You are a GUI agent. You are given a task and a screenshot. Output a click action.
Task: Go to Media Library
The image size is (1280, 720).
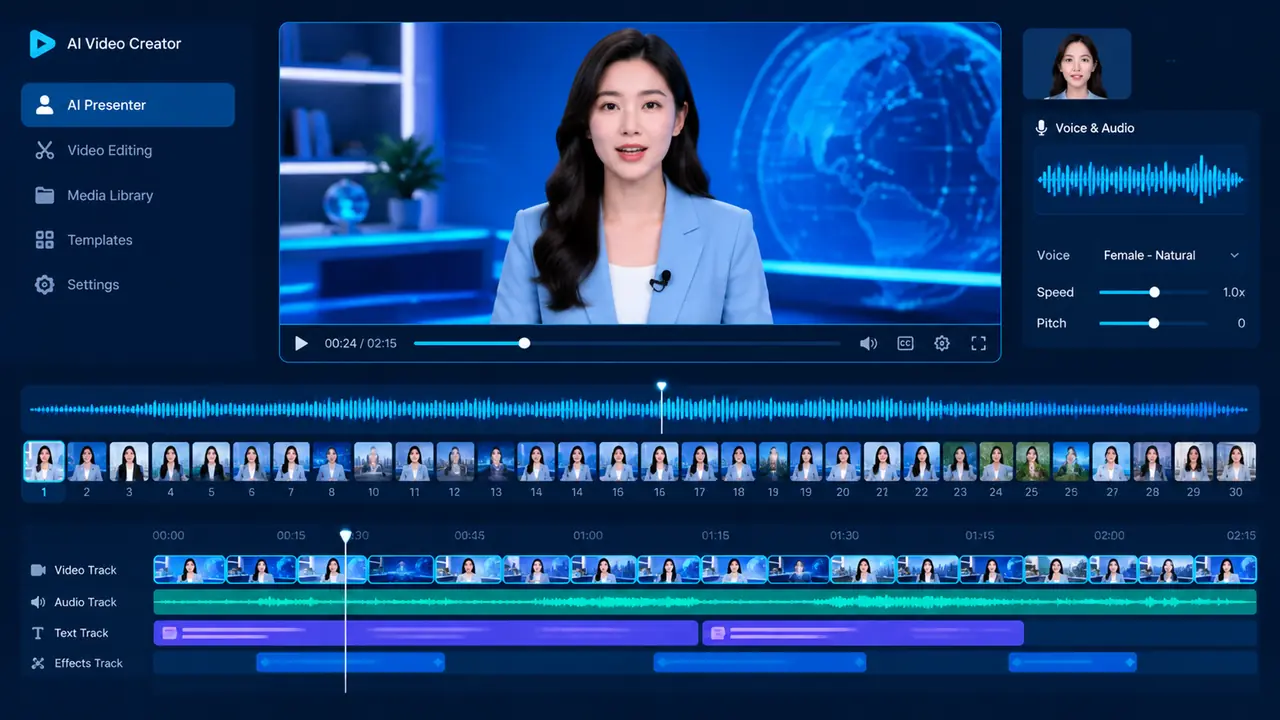point(110,195)
